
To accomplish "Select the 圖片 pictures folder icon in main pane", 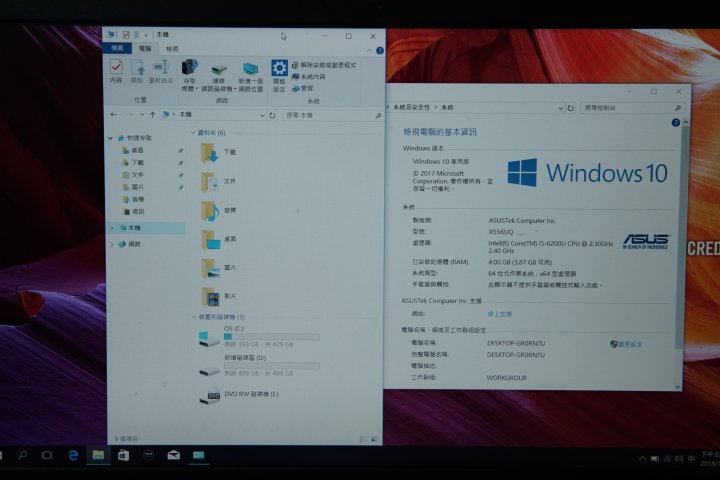I will (x=210, y=268).
